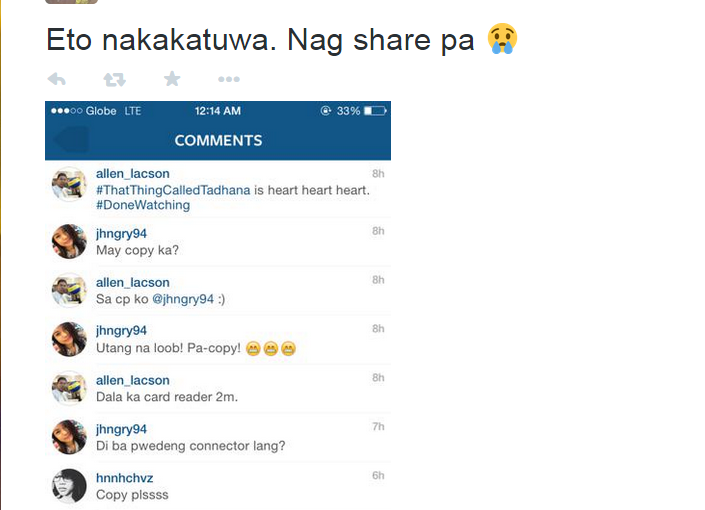Click the COMMENTS header title
Screen dimensions: 705x510
pos(218,141)
